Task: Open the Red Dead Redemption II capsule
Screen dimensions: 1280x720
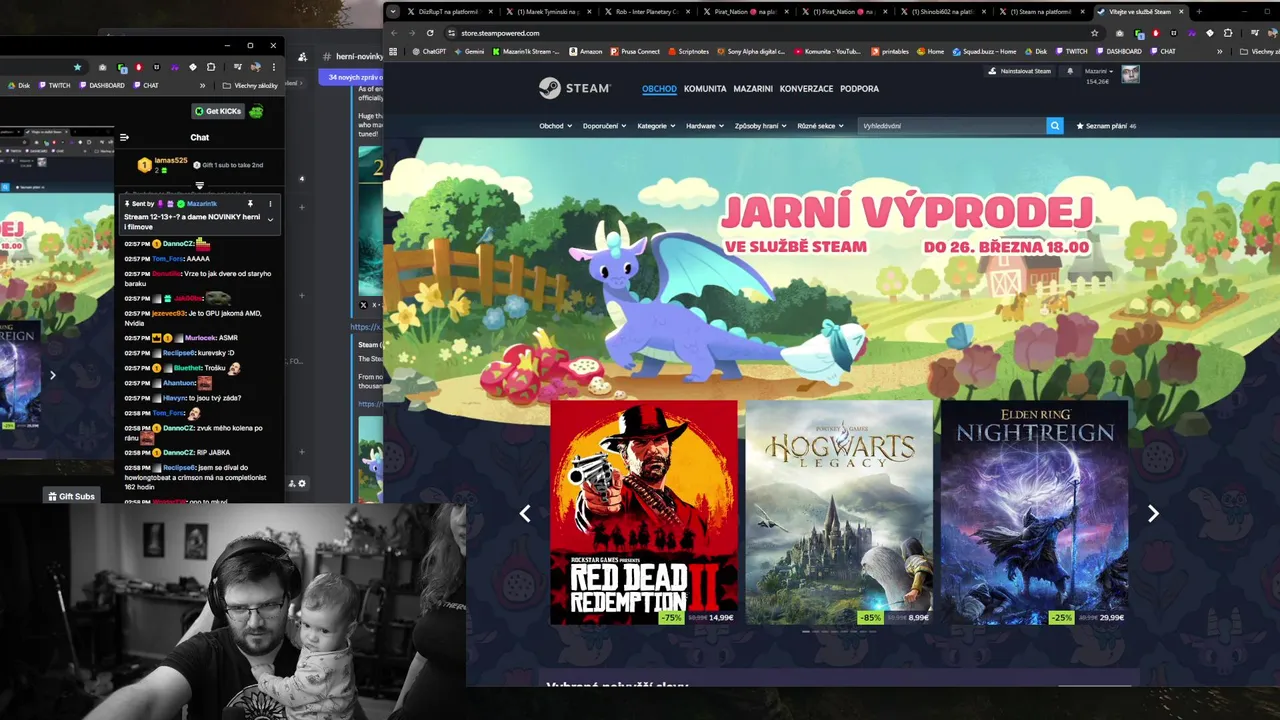Action: pos(643,513)
